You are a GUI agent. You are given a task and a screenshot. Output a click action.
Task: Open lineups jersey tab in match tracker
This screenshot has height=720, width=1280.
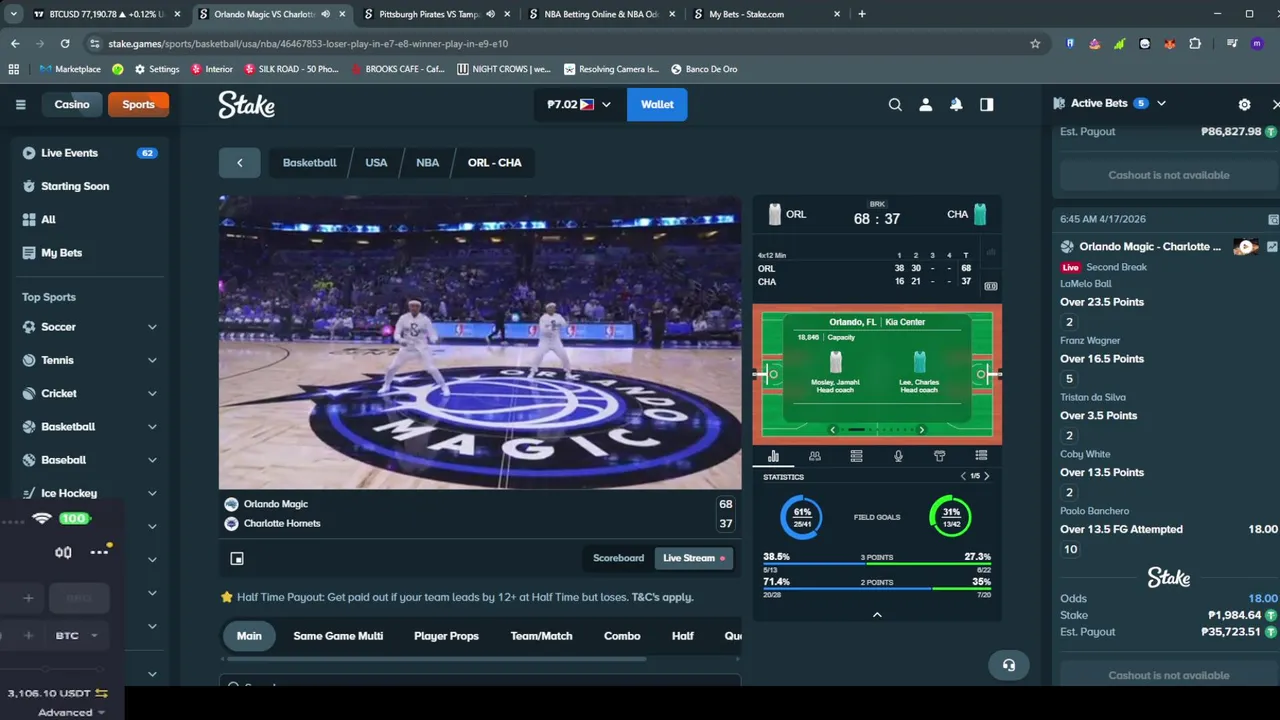tap(939, 456)
